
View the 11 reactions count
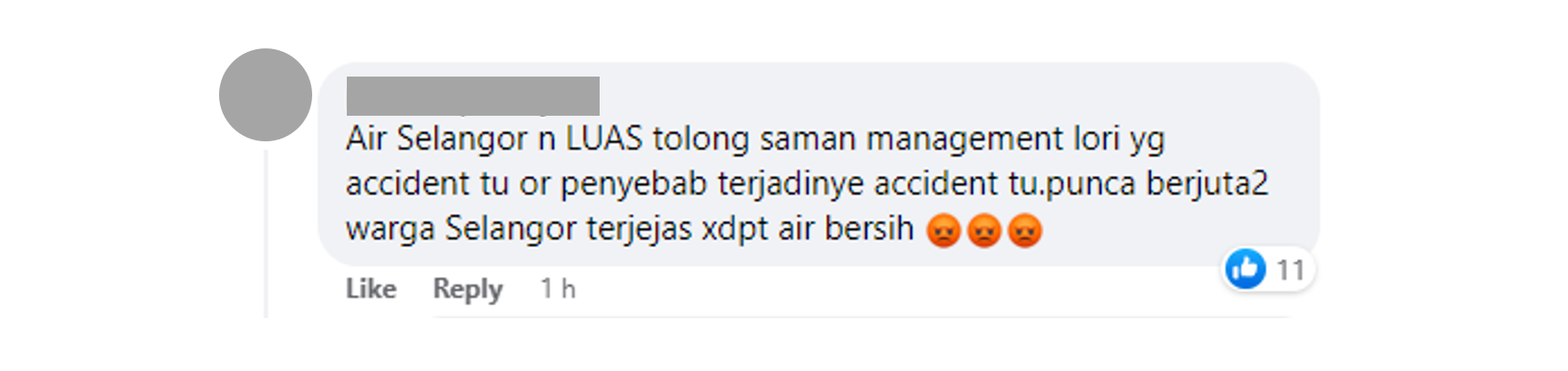(x=1291, y=270)
